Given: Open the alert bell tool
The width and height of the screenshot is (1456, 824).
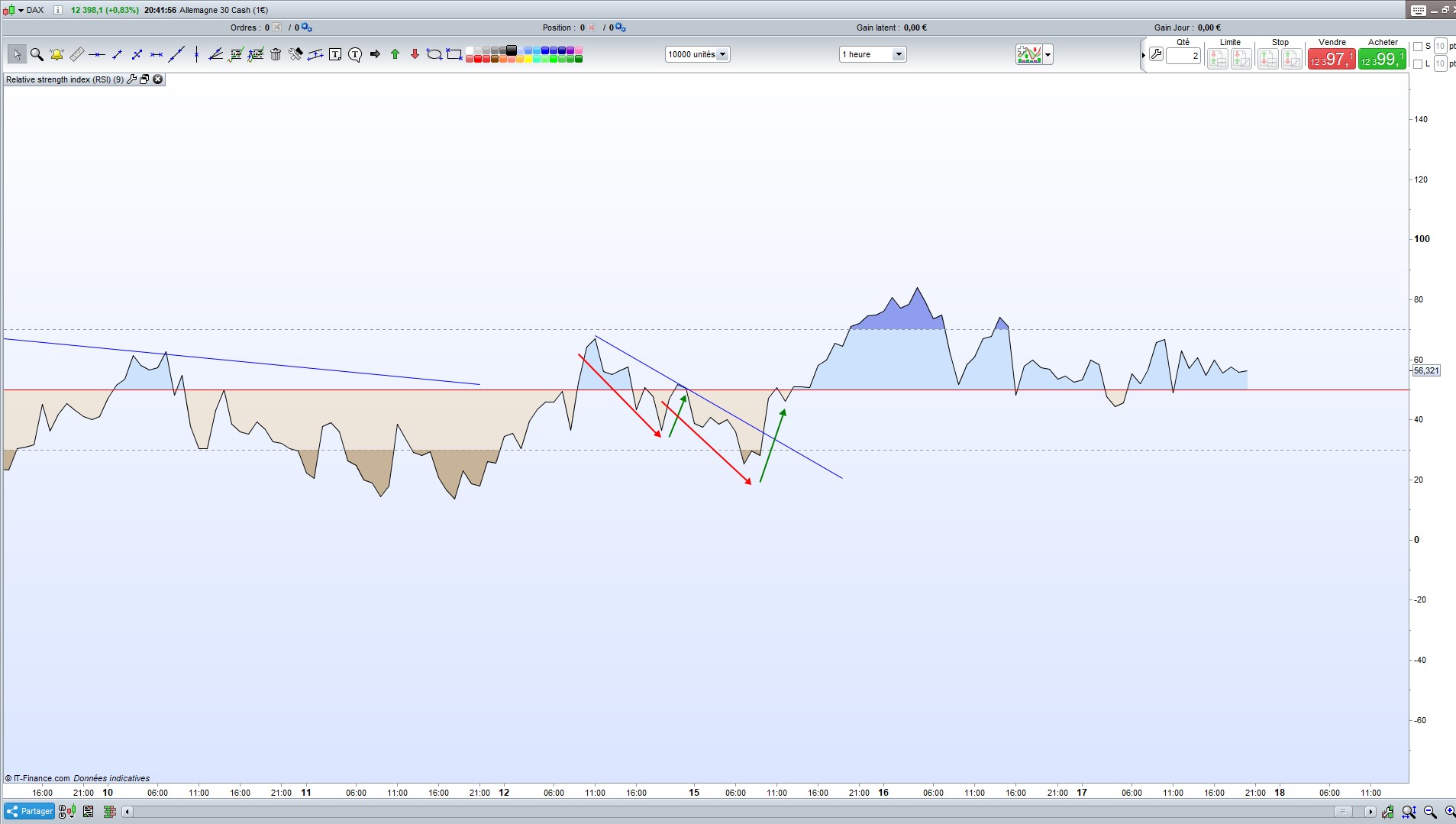Looking at the screenshot, I should 56,54.
